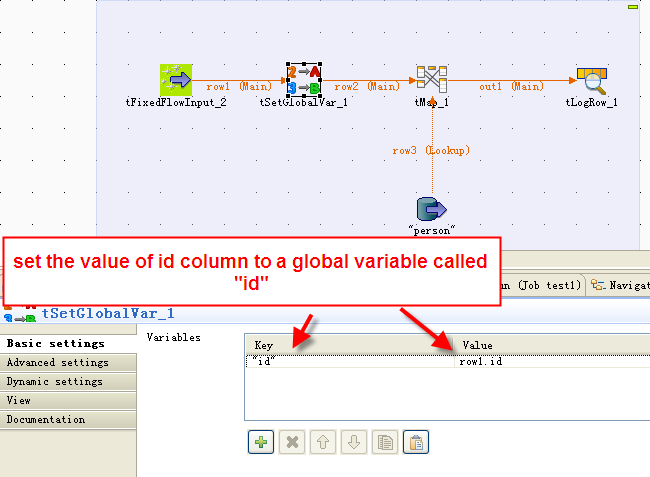Click the Key column header
The image size is (650, 477).
pos(350,345)
